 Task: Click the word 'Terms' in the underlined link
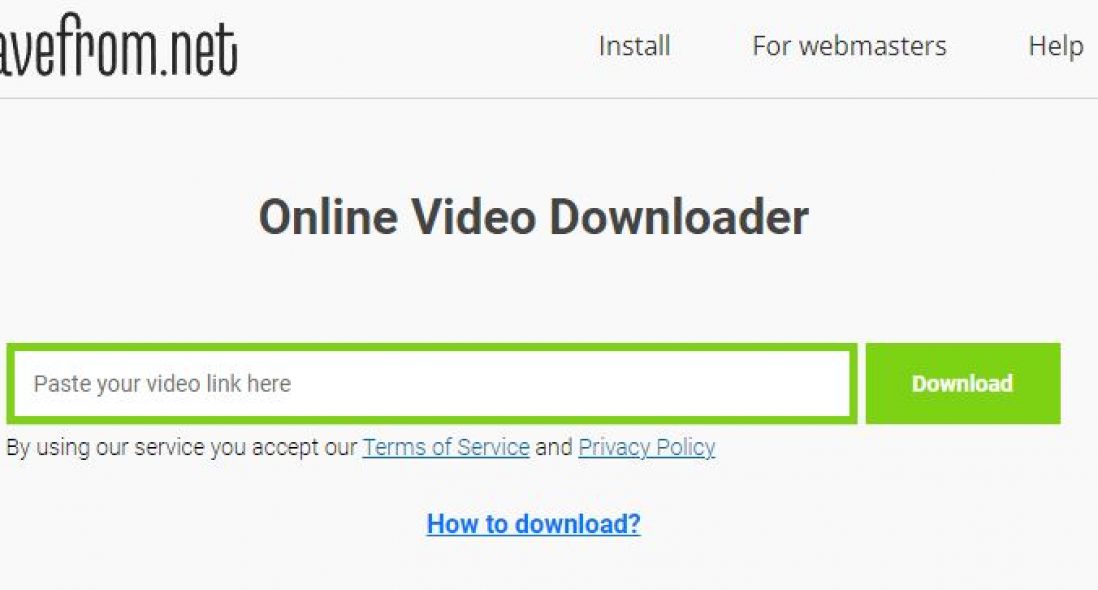point(393,447)
